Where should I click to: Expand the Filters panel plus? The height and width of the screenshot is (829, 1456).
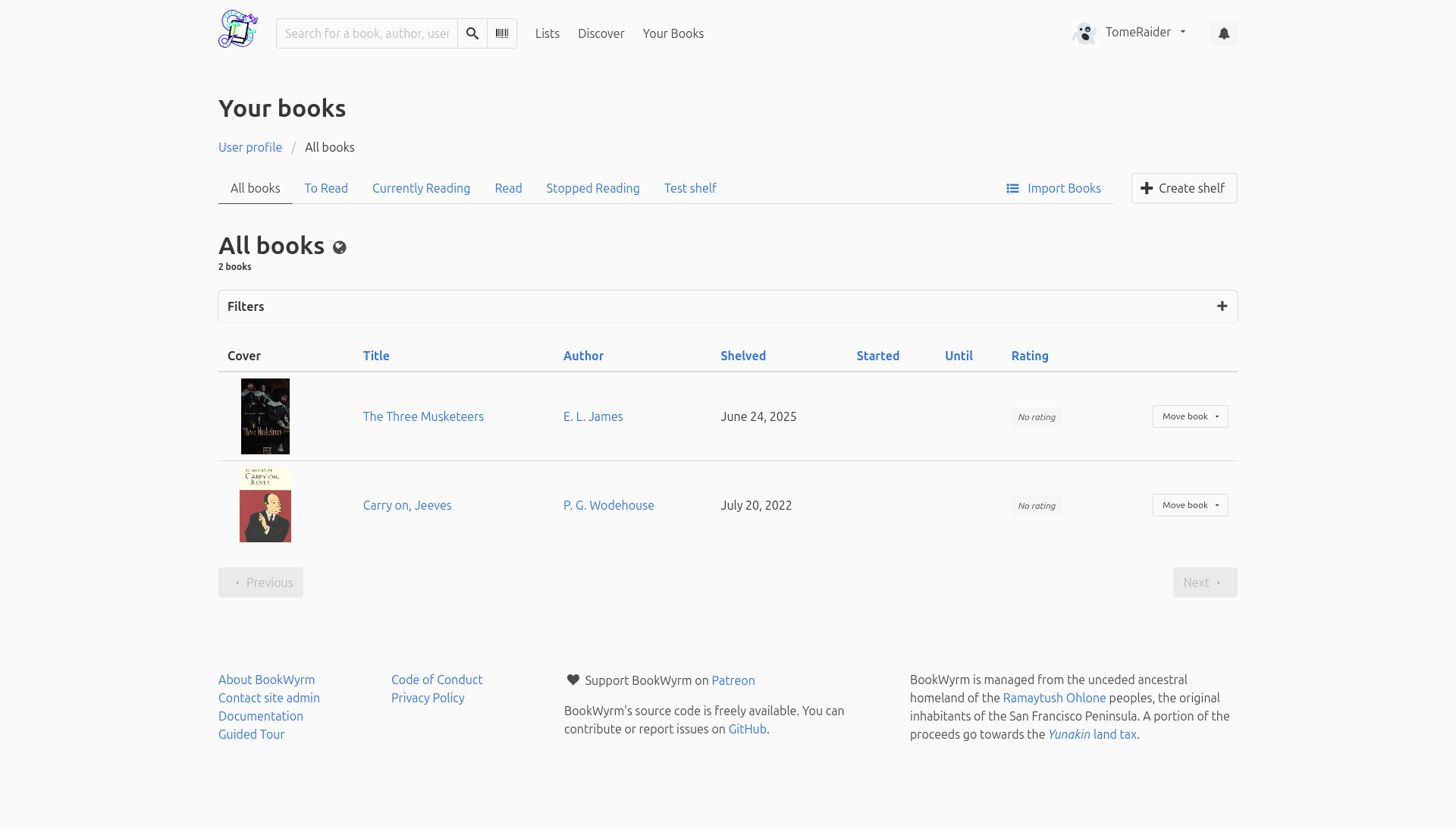point(1222,306)
